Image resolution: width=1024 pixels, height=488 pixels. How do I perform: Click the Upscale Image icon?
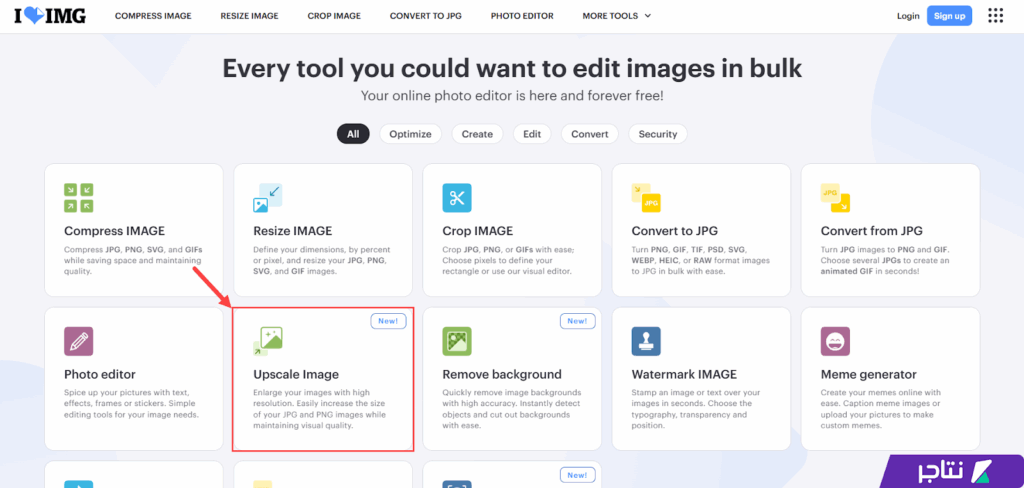[x=267, y=341]
